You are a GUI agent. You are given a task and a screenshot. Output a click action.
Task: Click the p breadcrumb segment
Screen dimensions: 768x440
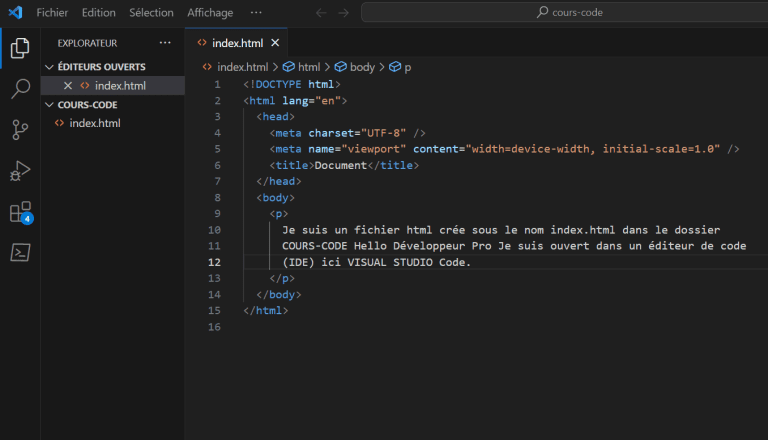[x=408, y=68]
